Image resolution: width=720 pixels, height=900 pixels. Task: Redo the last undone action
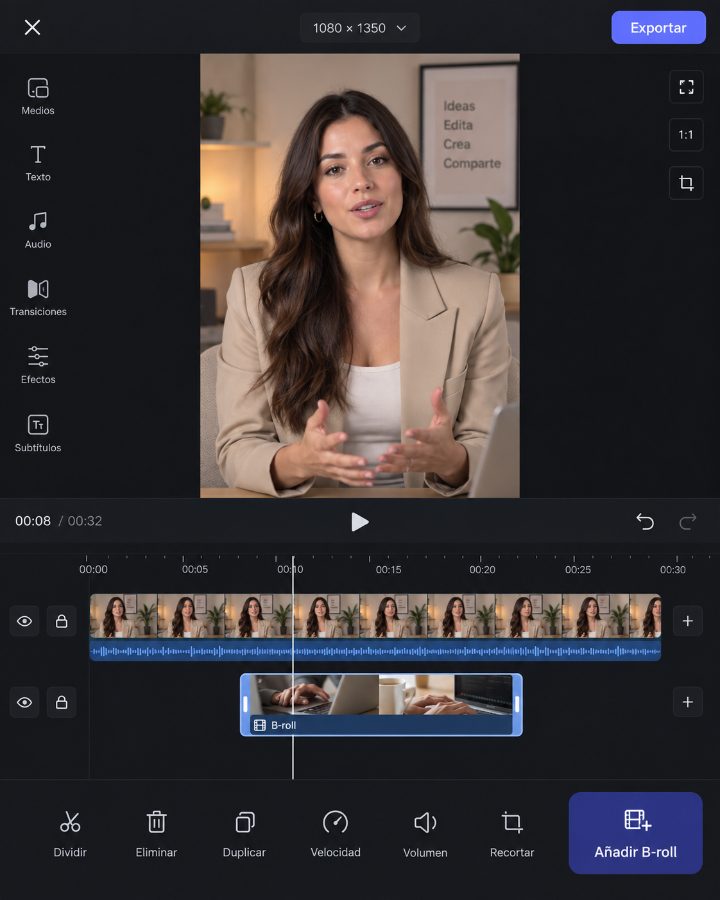point(687,521)
